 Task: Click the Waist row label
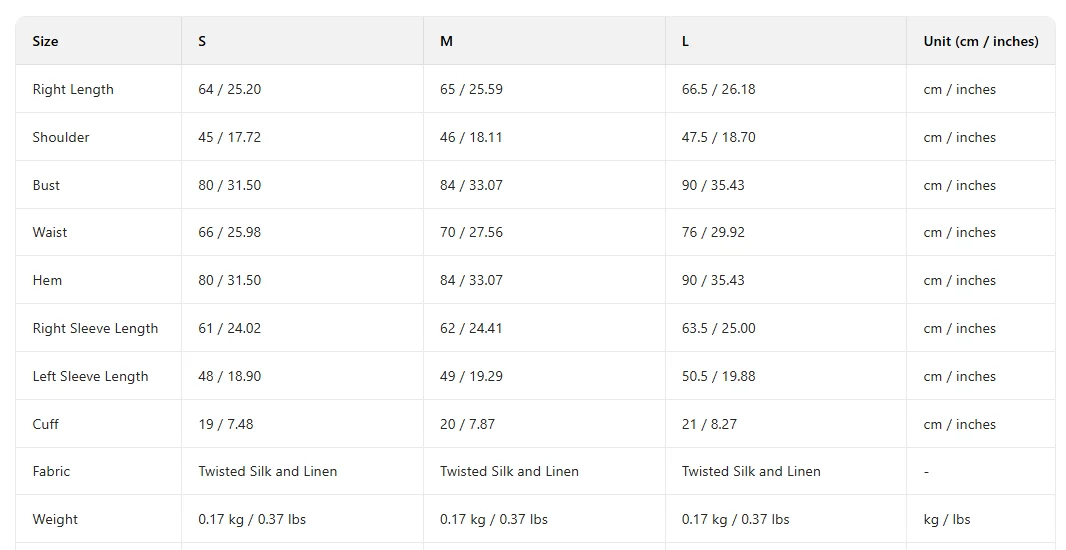pos(50,232)
